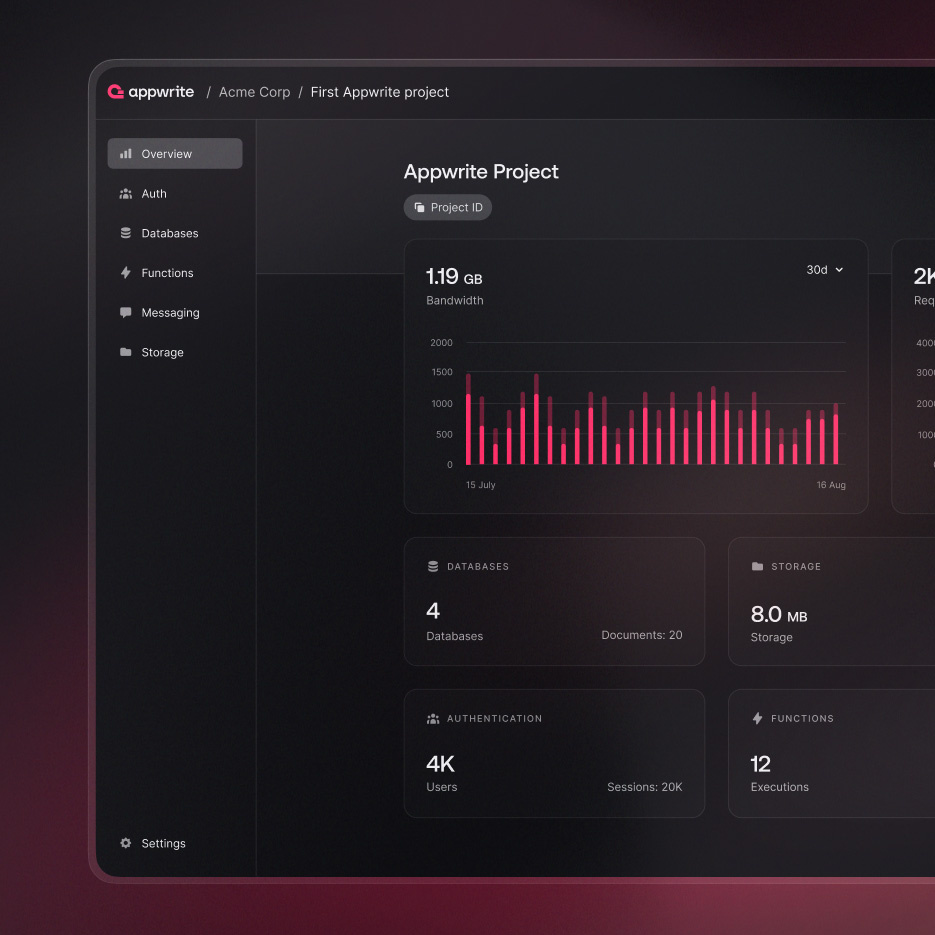
Task: Click Sessions: 20K text
Action: (645, 787)
